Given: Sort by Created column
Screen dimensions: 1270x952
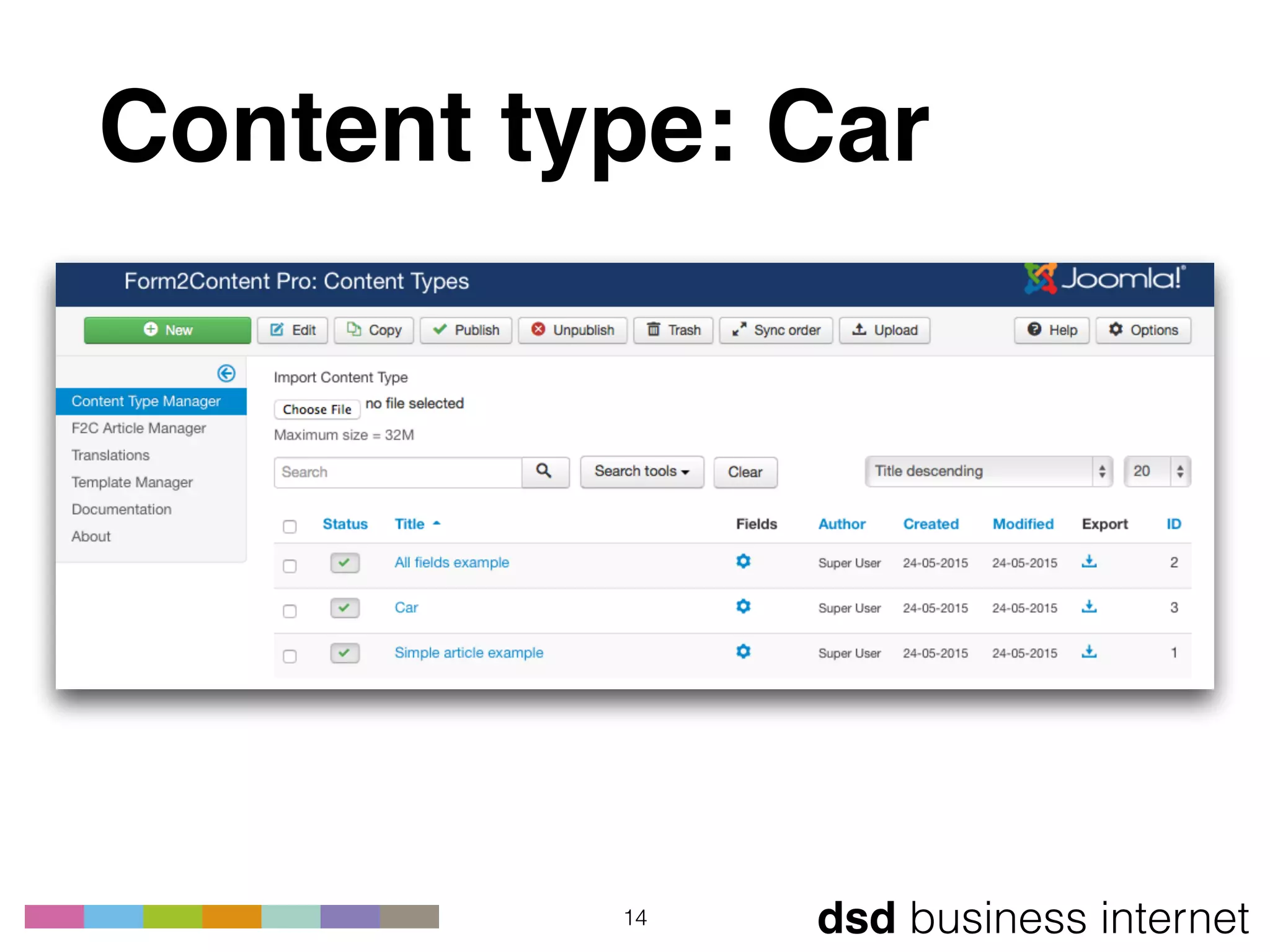Looking at the screenshot, I should click(x=931, y=524).
